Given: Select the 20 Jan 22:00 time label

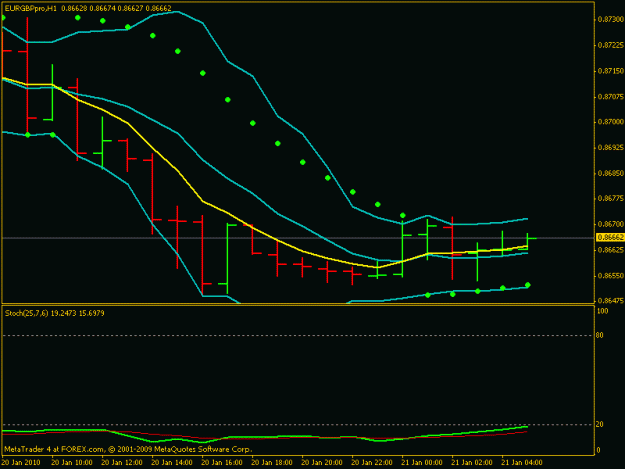Looking at the screenshot, I should [x=372, y=463].
